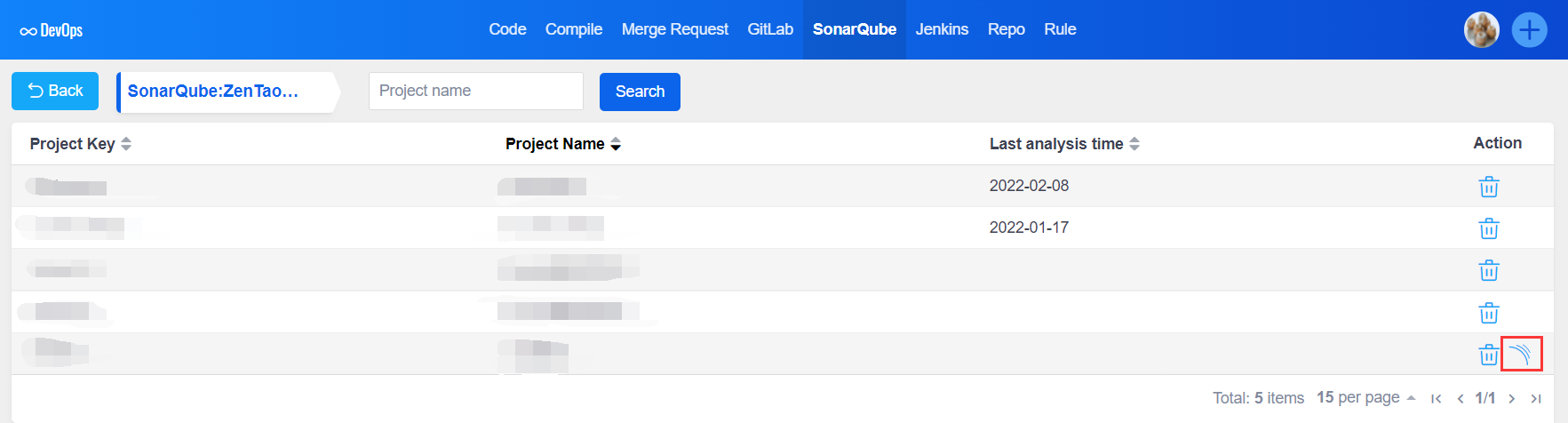Click the red-outlined icon in the last row
The height and width of the screenshot is (423, 1568).
coord(1521,354)
